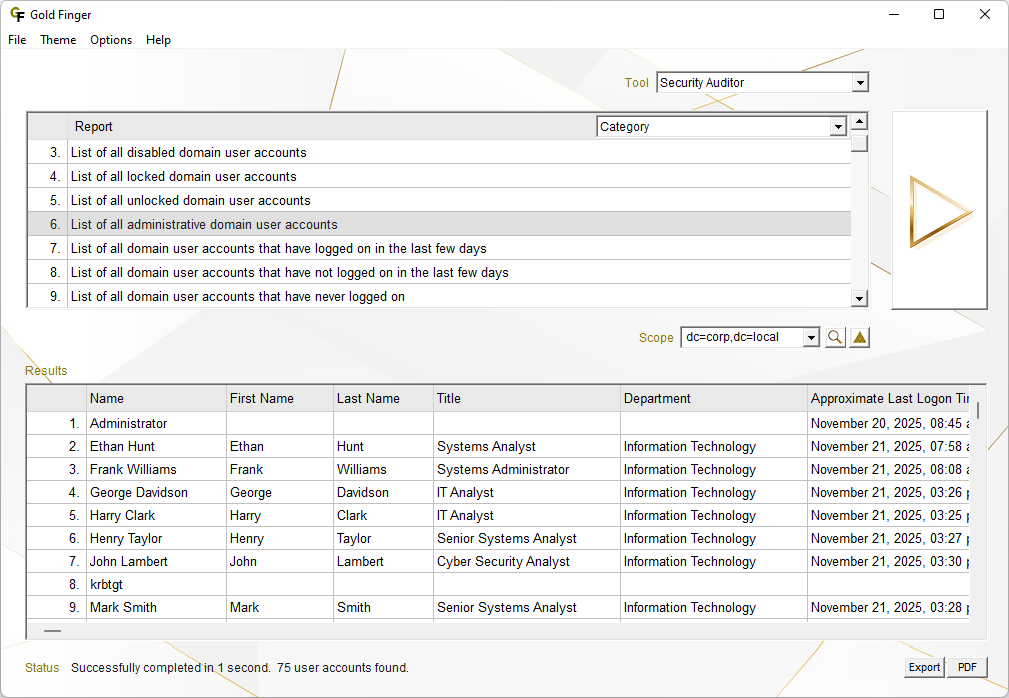Click the magnifier icon next to Scope
This screenshot has height=698, width=1009.
pyautogui.click(x=835, y=337)
